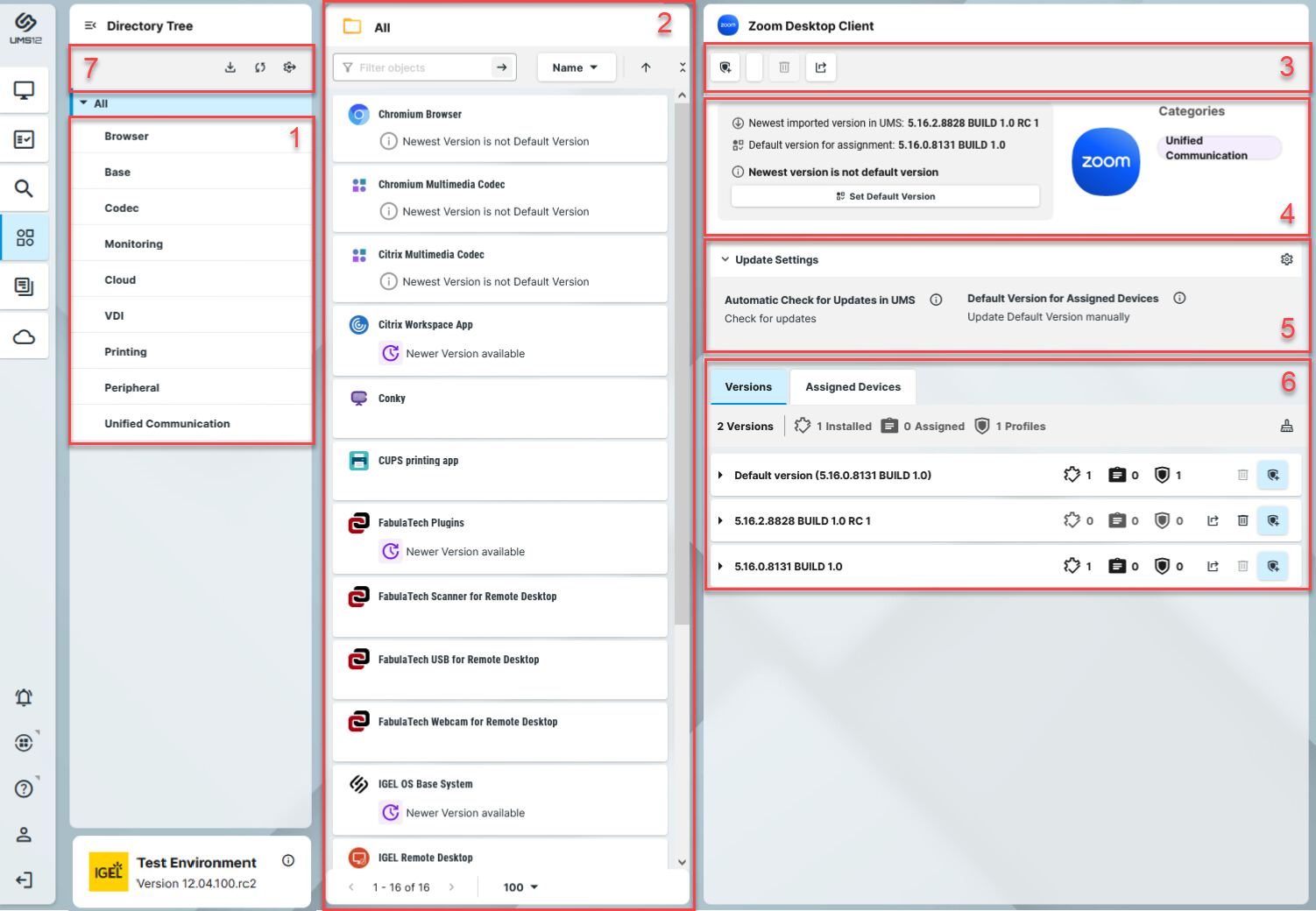Toggle ascending sort order arrow
1316x911 pixels.
[x=646, y=67]
